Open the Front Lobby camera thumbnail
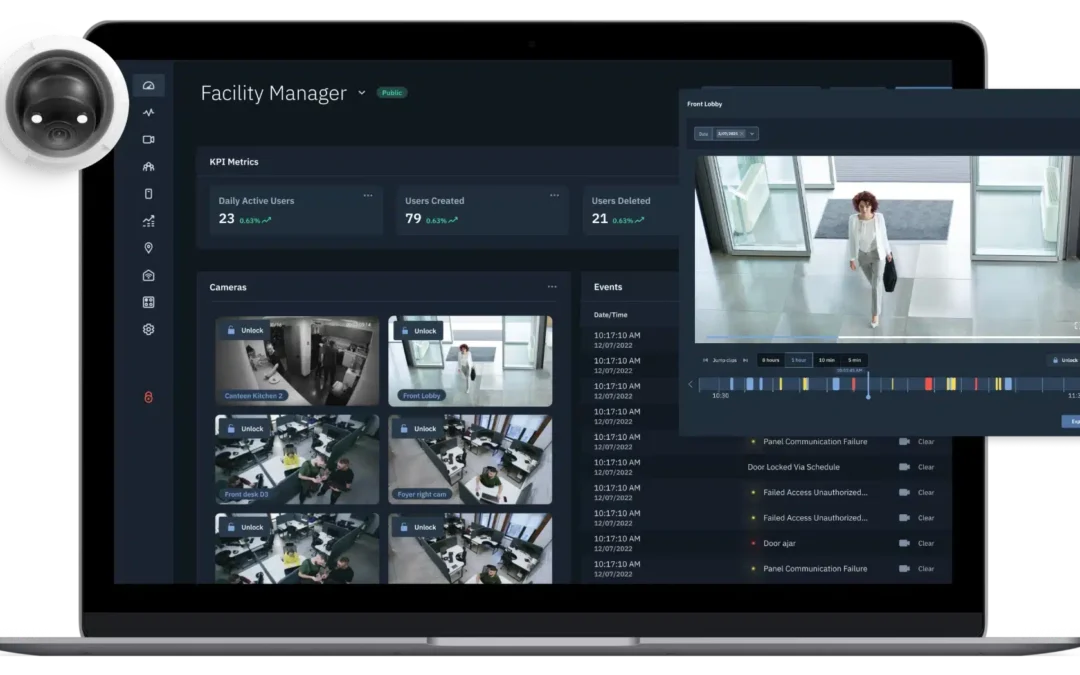The height and width of the screenshot is (675, 1080). [470, 361]
